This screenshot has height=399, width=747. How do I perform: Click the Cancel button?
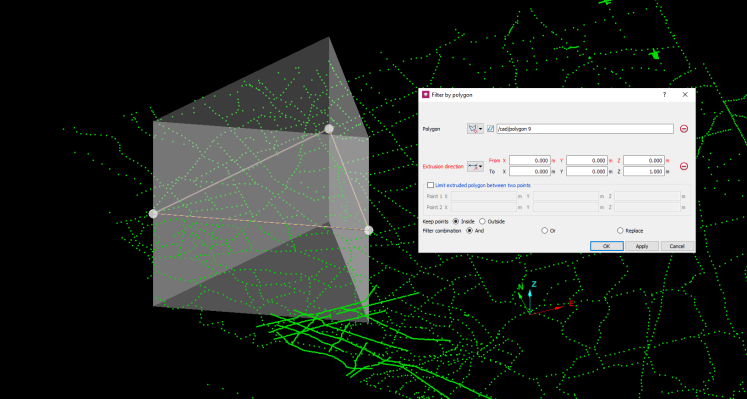click(x=677, y=246)
